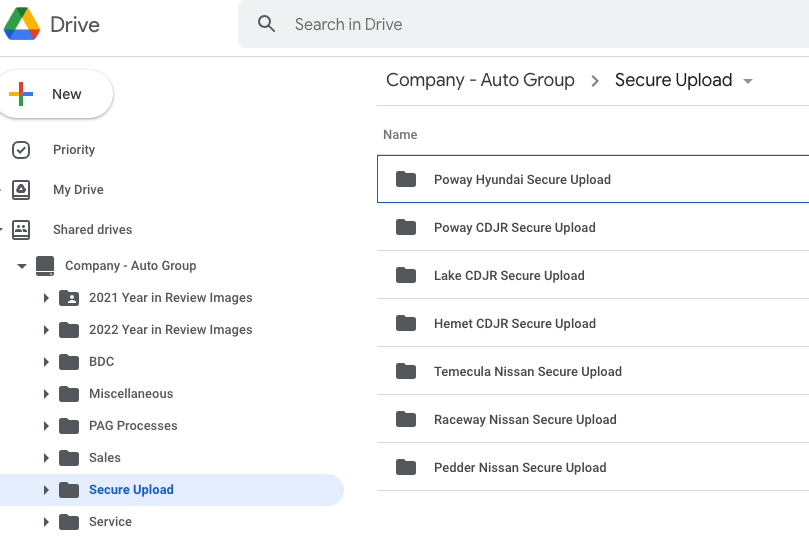
Task: Sort by the Name column header
Action: point(400,135)
